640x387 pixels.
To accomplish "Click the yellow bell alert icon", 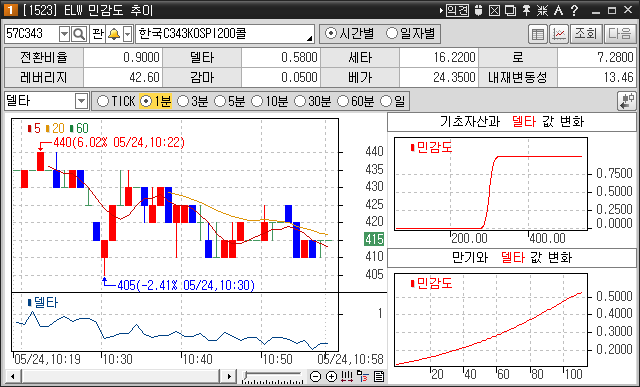I will pos(114,34).
